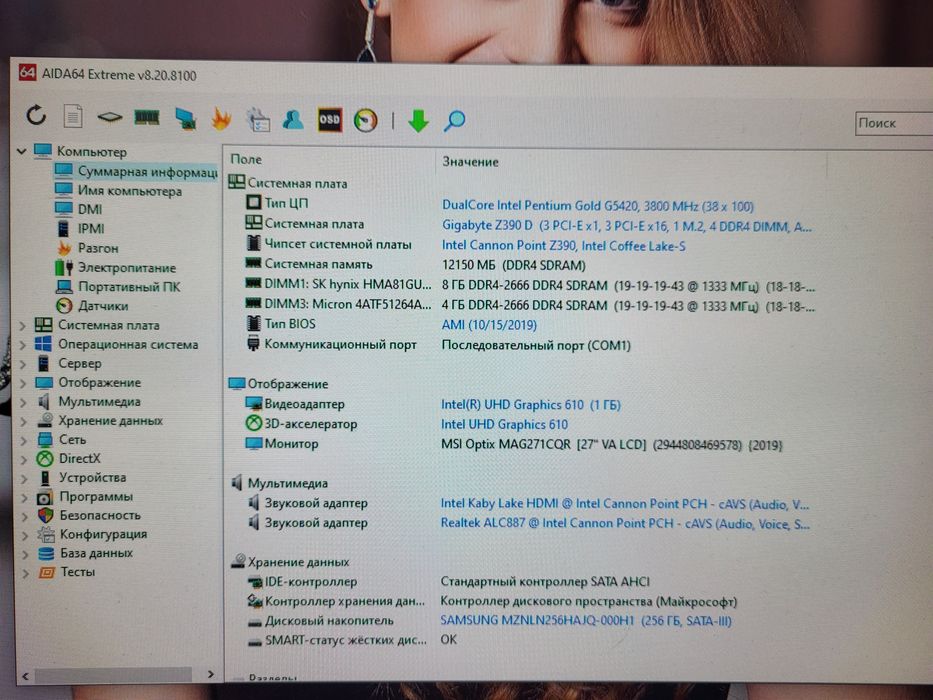
Task: Expand the Хранение данных tree node
Action: (x=23, y=421)
